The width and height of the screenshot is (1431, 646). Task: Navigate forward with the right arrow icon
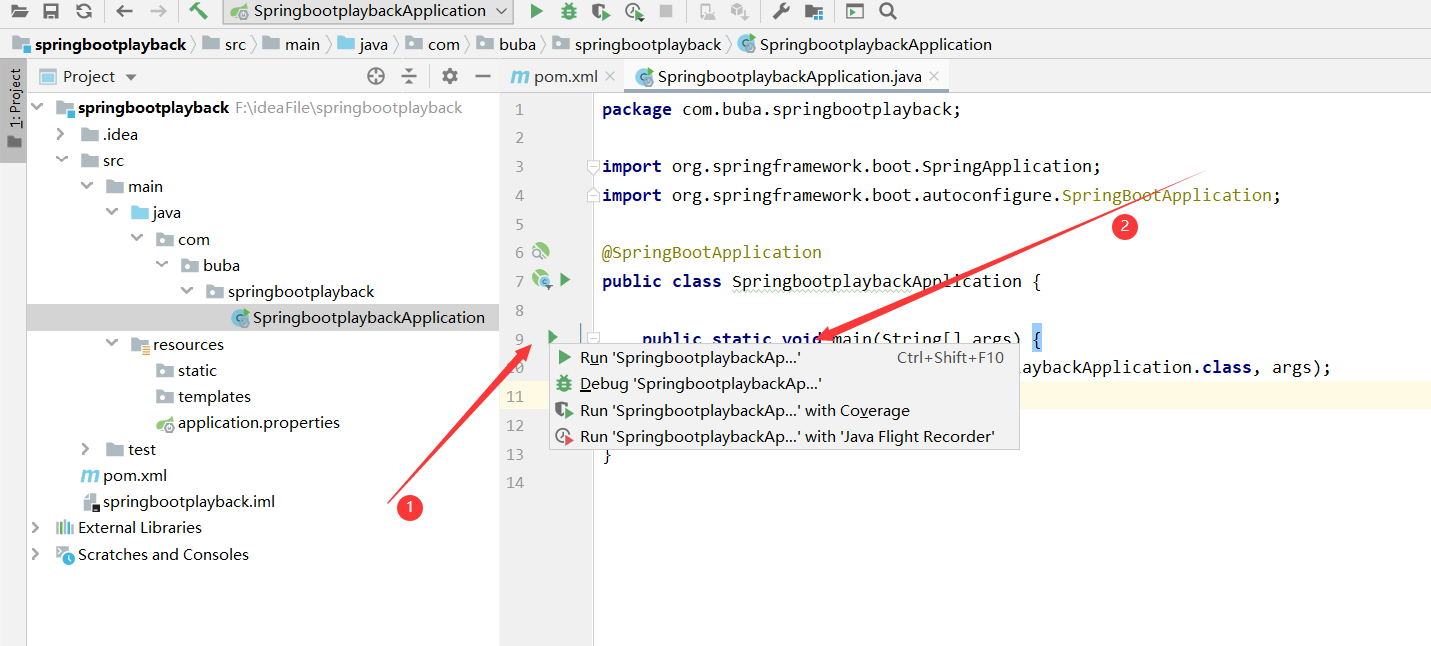click(157, 11)
